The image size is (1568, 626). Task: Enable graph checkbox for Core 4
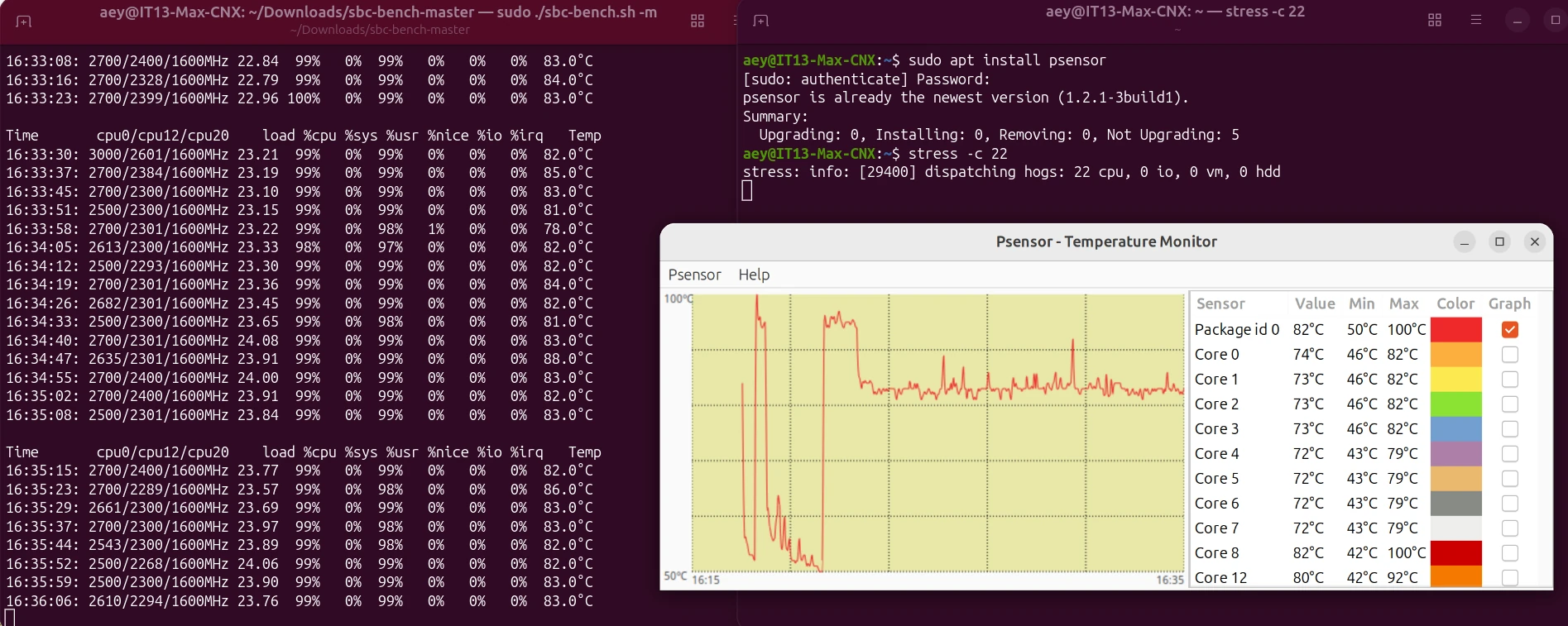tap(1510, 453)
